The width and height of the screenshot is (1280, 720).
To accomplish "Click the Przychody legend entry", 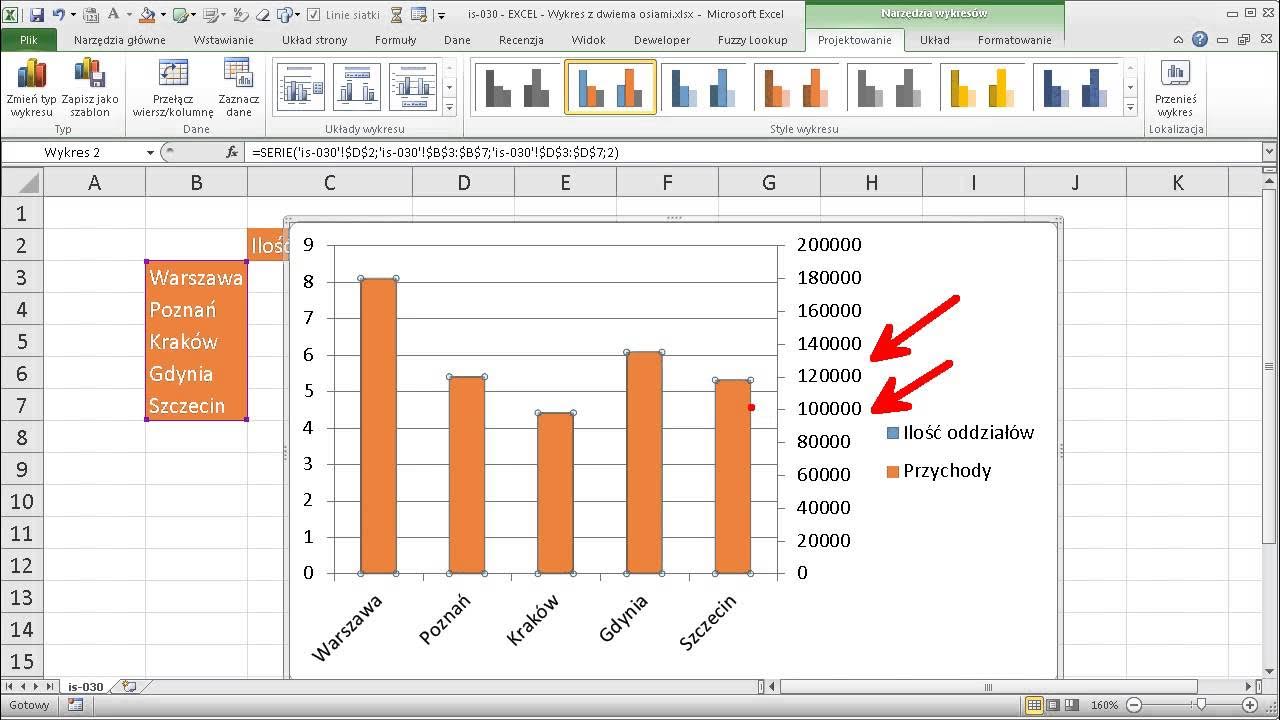I will click(939, 470).
